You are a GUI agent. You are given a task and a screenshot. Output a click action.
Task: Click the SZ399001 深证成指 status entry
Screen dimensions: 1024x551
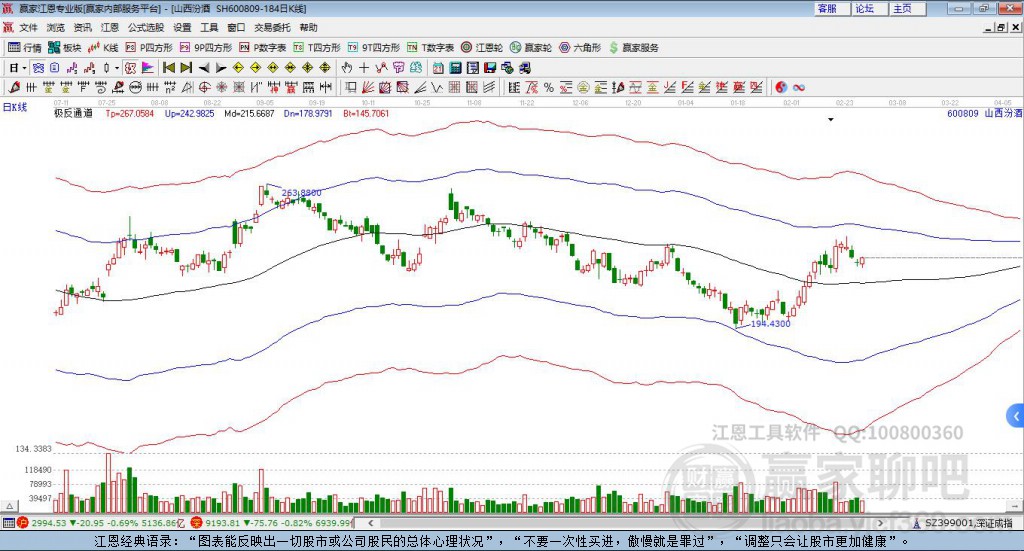pyautogui.click(x=964, y=523)
